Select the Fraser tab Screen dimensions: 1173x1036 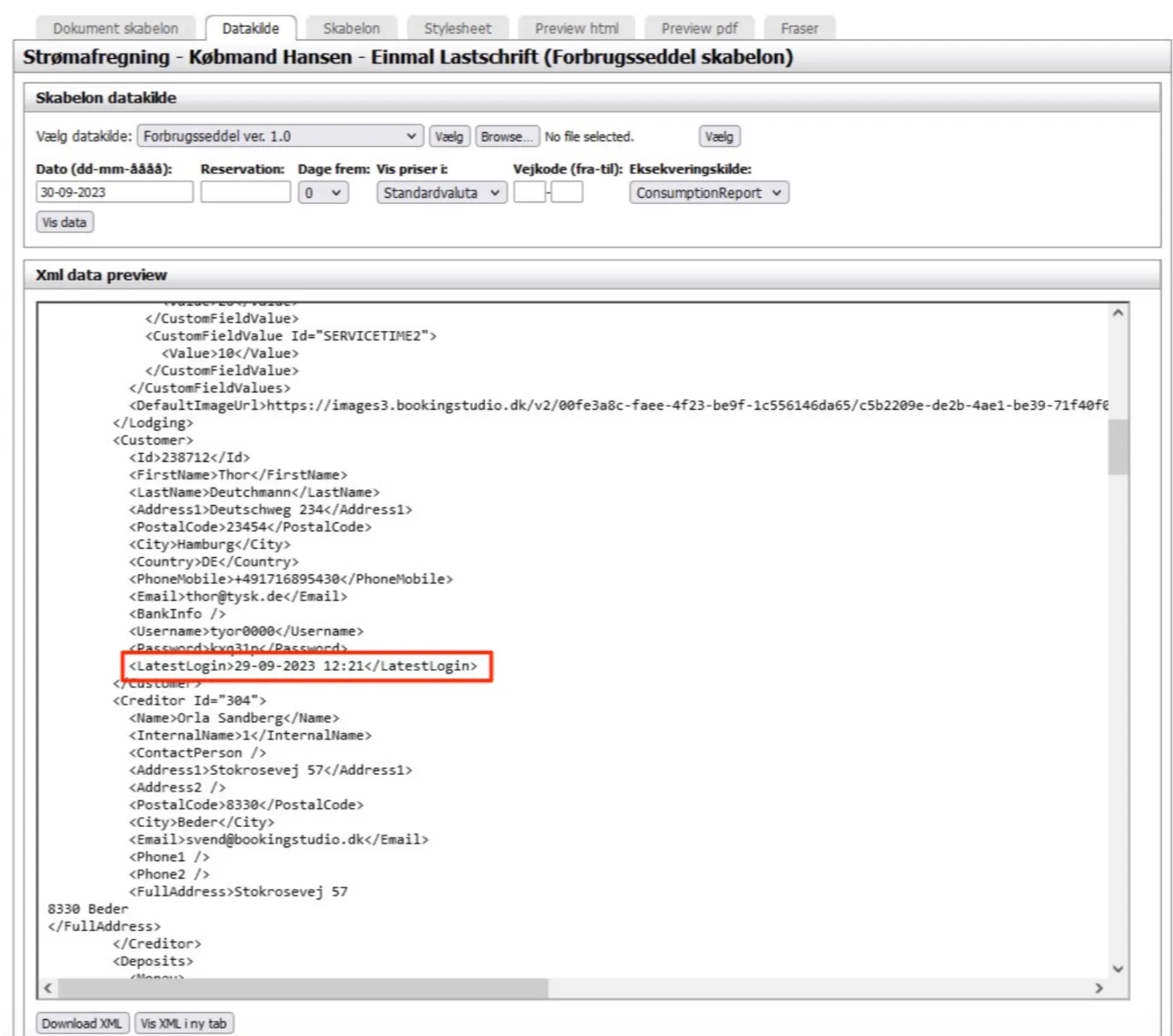tap(799, 28)
